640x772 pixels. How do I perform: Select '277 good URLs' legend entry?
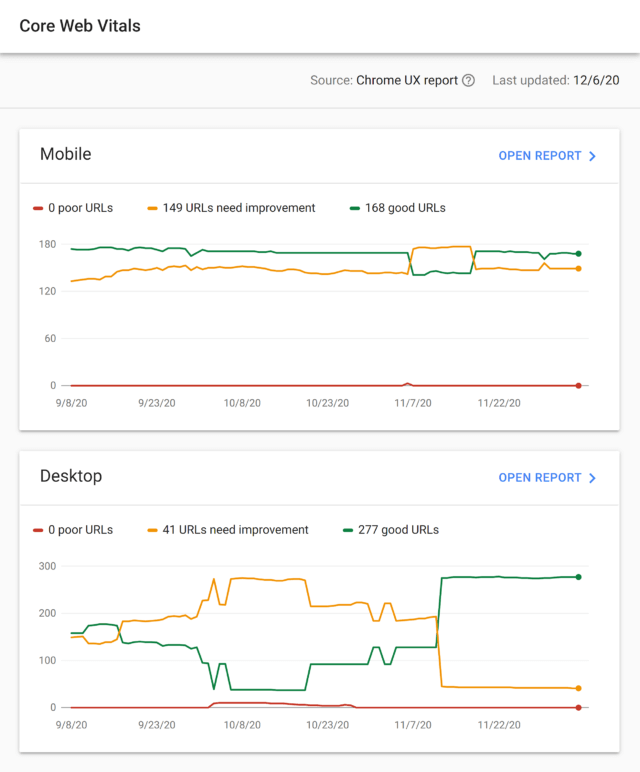(391, 530)
